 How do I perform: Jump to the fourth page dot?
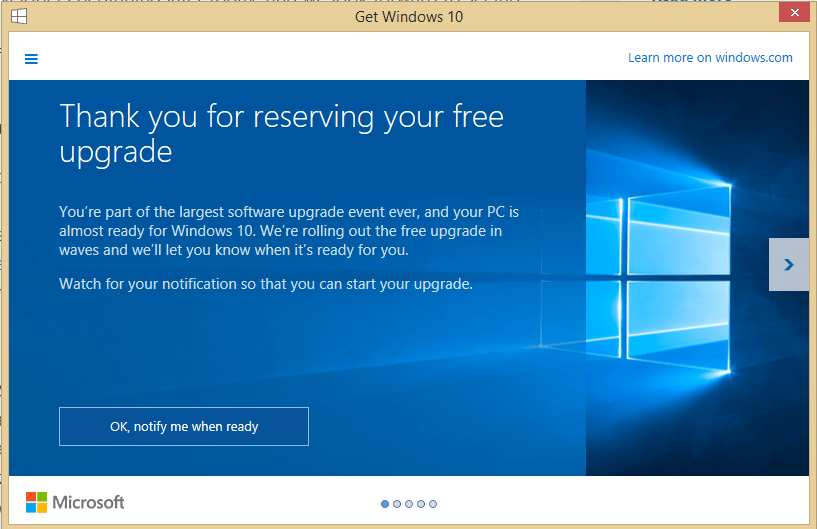(x=421, y=504)
